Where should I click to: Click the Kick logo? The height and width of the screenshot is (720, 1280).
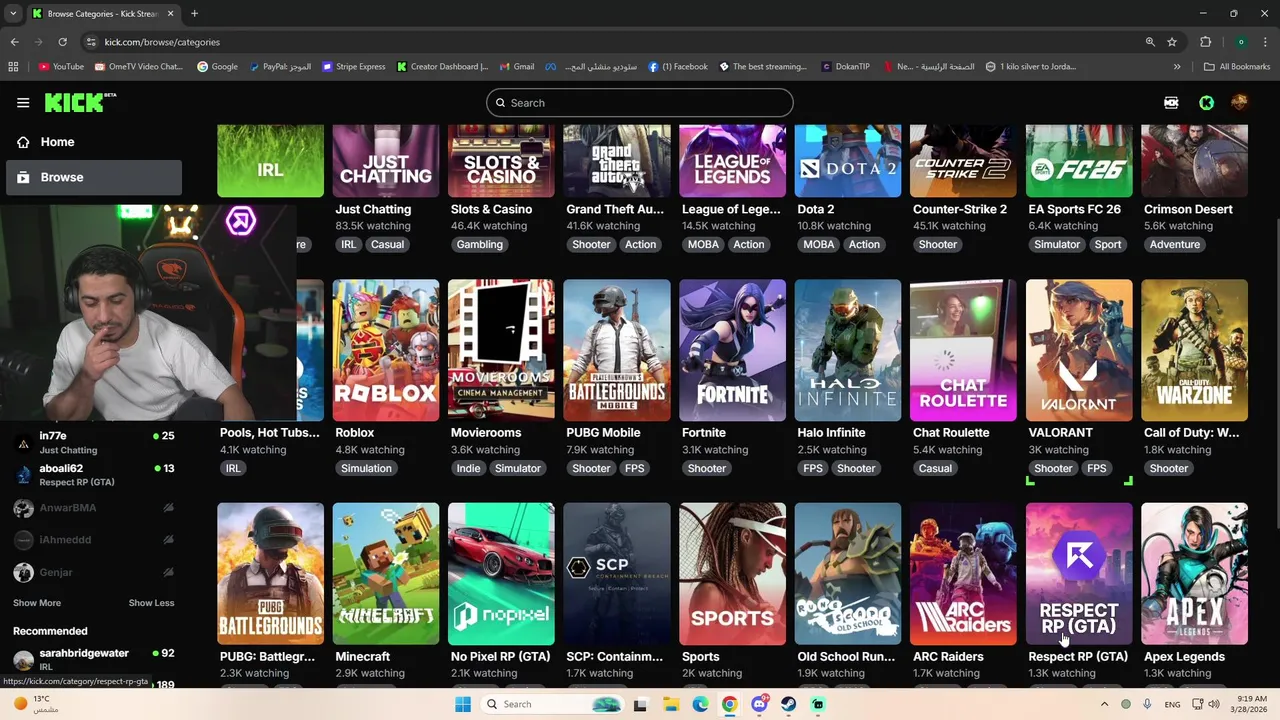80,102
